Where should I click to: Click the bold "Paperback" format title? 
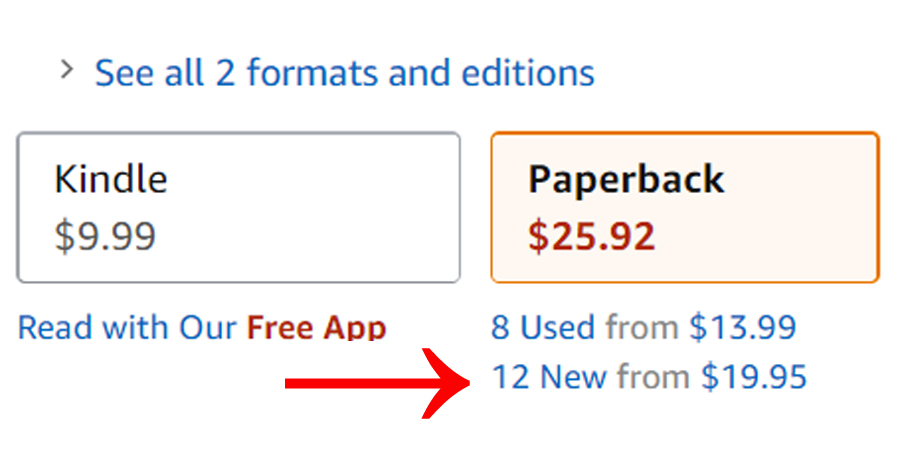[x=626, y=179]
